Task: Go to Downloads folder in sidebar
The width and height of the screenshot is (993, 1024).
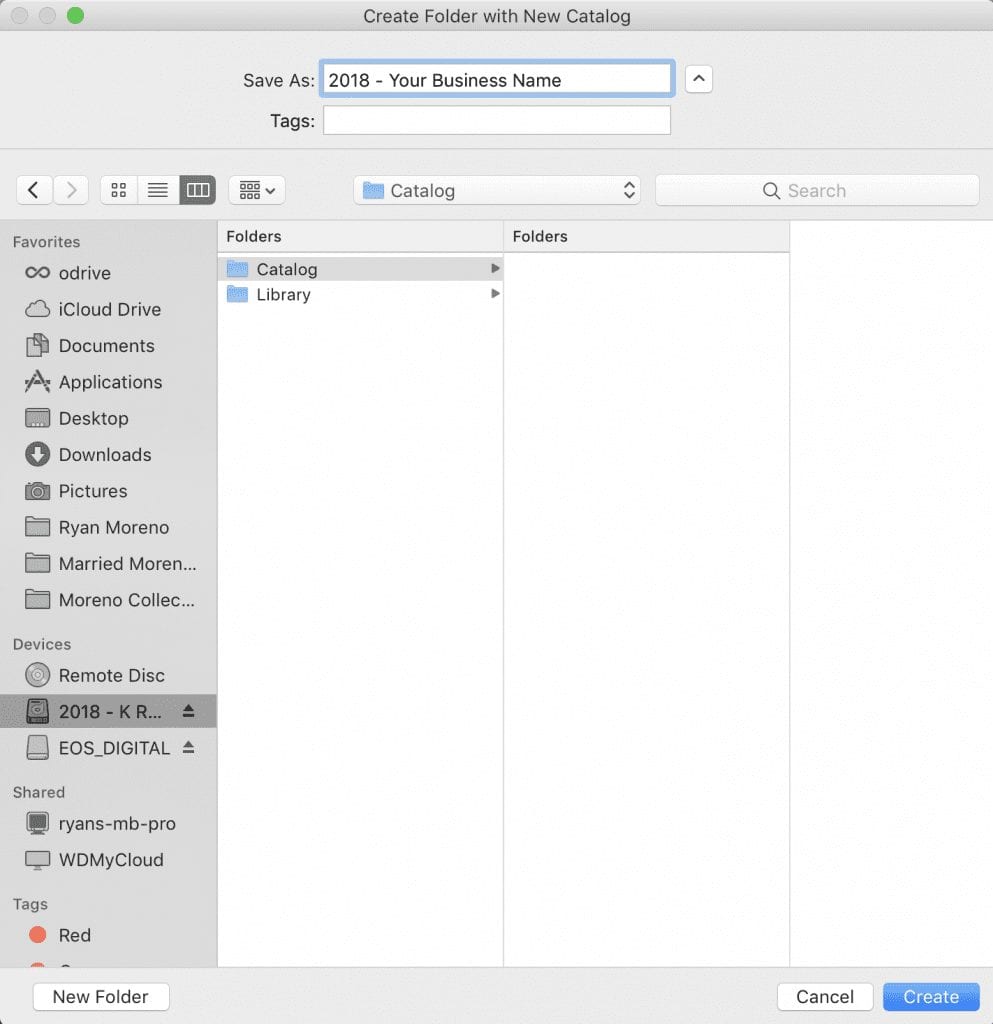Action: point(104,454)
